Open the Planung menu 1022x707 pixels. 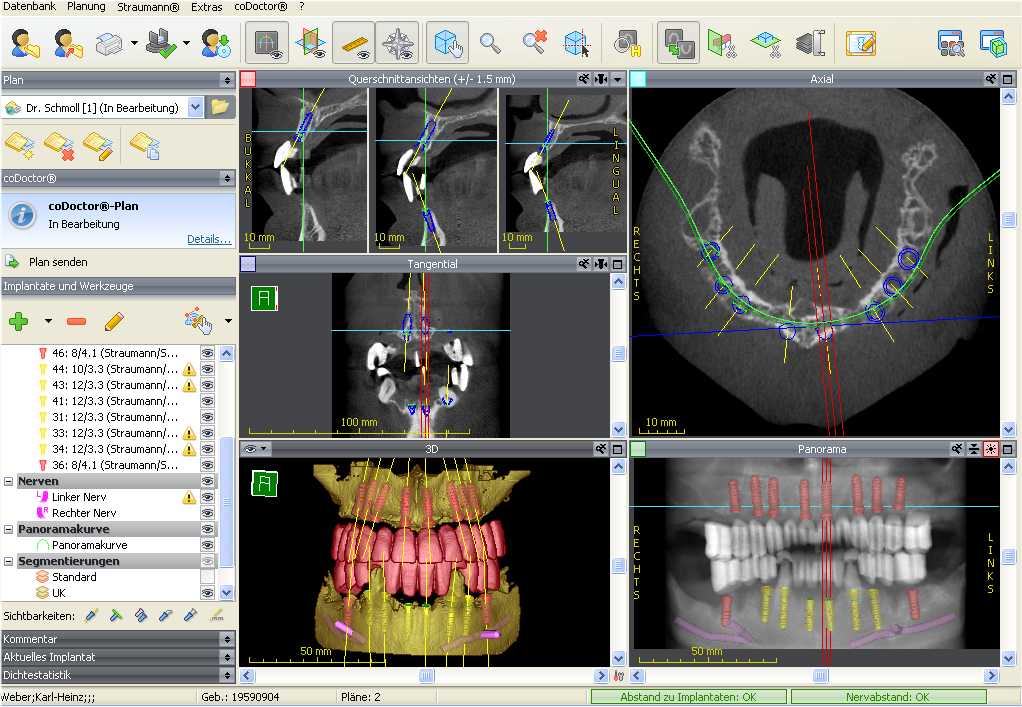coord(87,7)
